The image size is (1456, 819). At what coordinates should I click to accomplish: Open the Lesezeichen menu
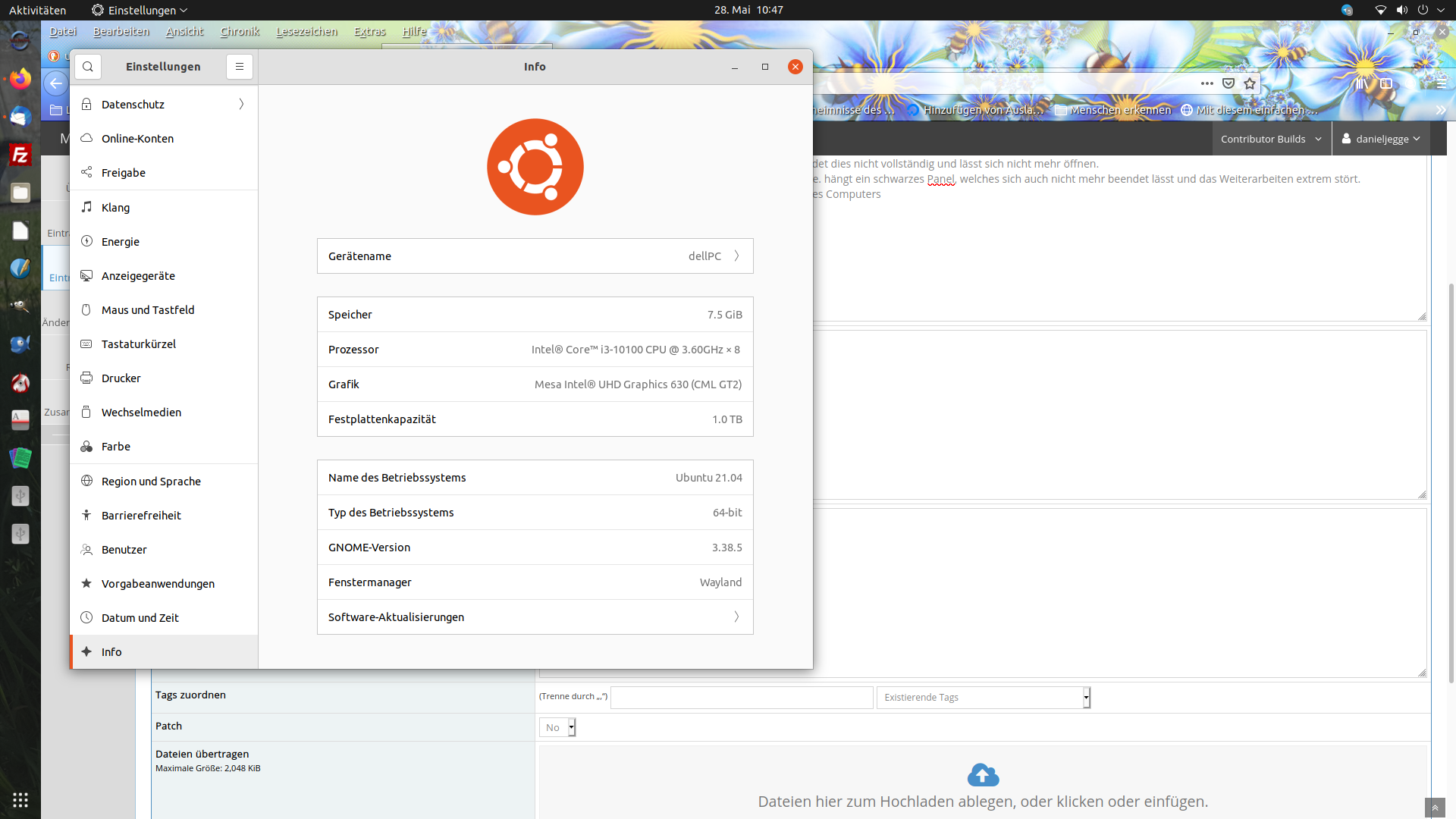pos(306,31)
